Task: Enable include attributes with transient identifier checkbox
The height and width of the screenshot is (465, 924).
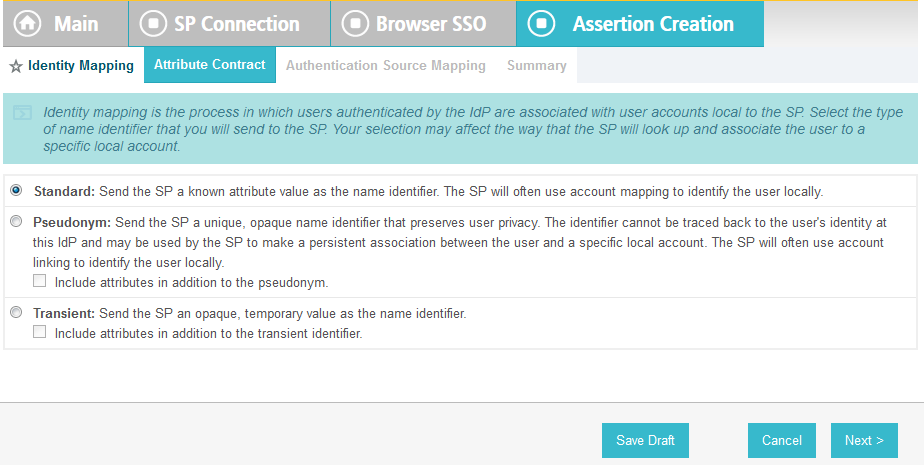Action: [x=39, y=331]
